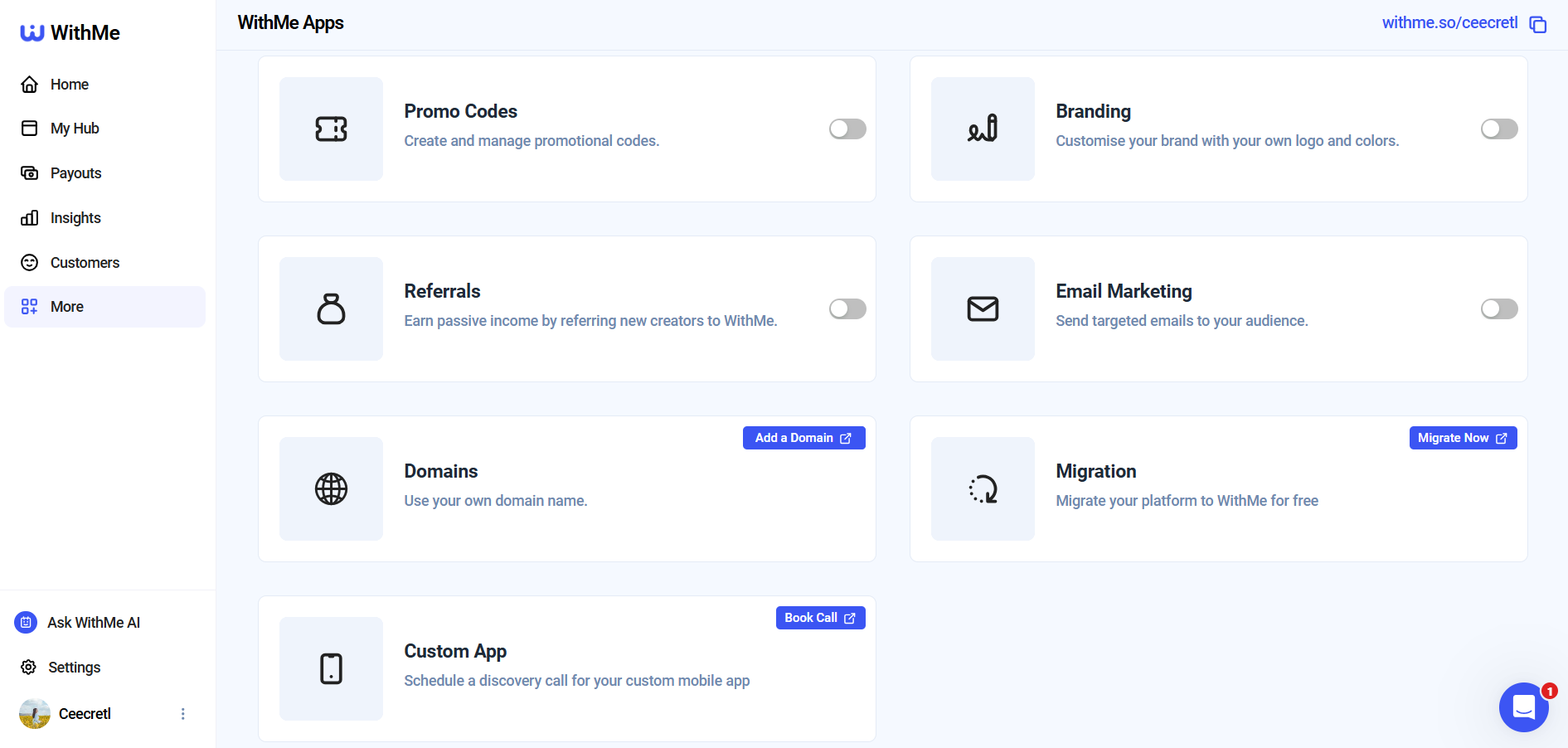Image resolution: width=1568 pixels, height=748 pixels.
Task: Click the Add a Domain button
Action: click(x=803, y=437)
